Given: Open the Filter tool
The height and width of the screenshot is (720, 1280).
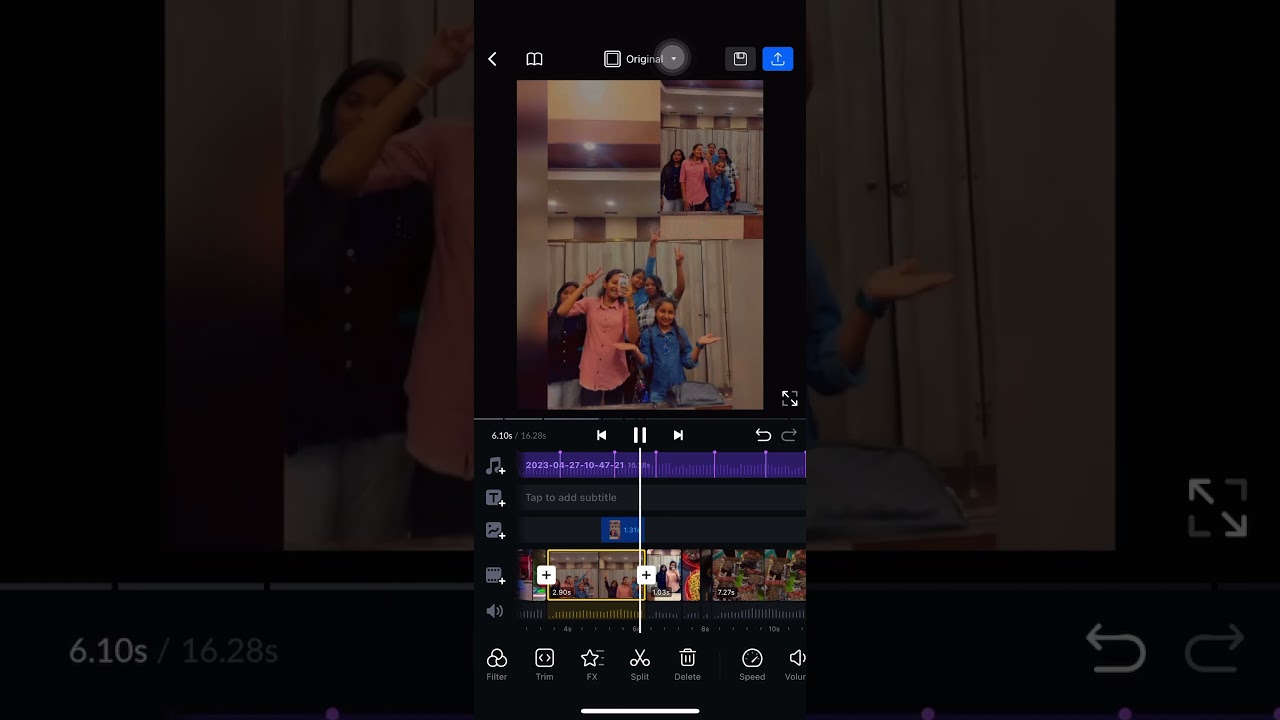Looking at the screenshot, I should coord(497,665).
